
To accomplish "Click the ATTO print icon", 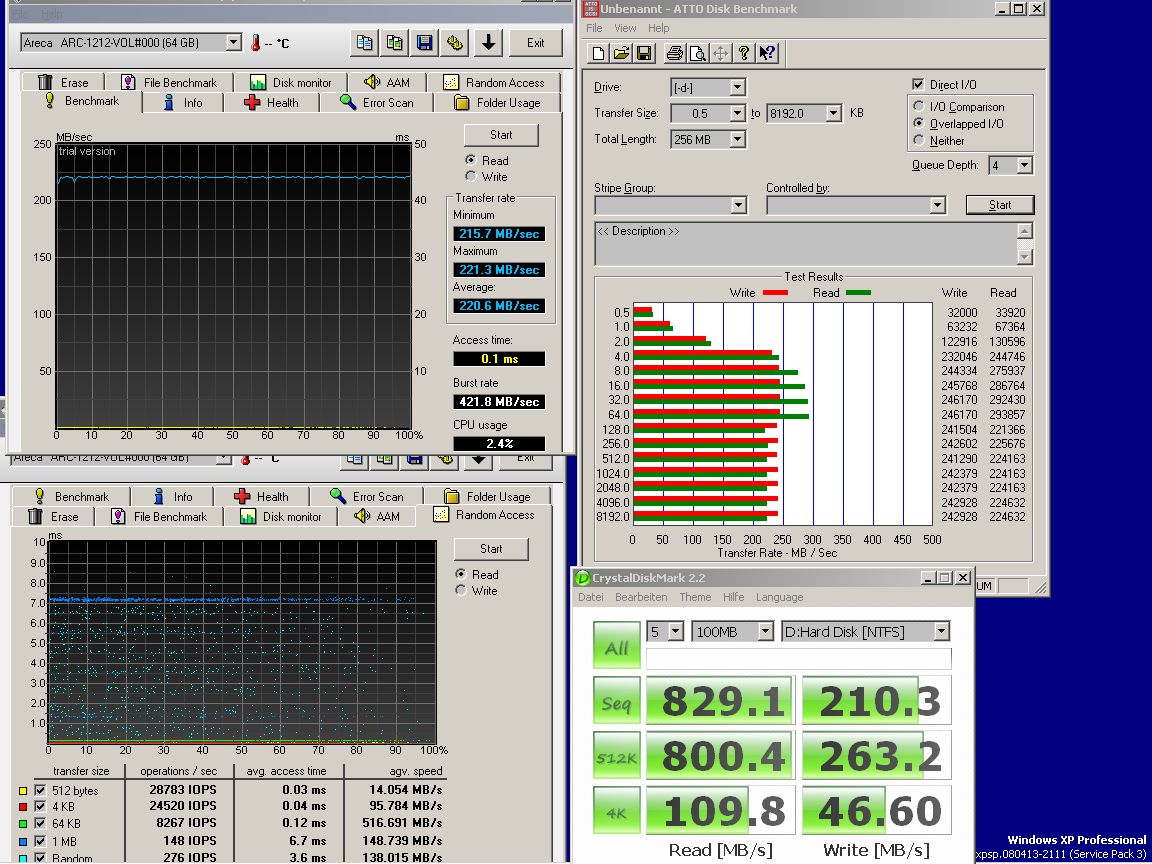I will pyautogui.click(x=675, y=53).
